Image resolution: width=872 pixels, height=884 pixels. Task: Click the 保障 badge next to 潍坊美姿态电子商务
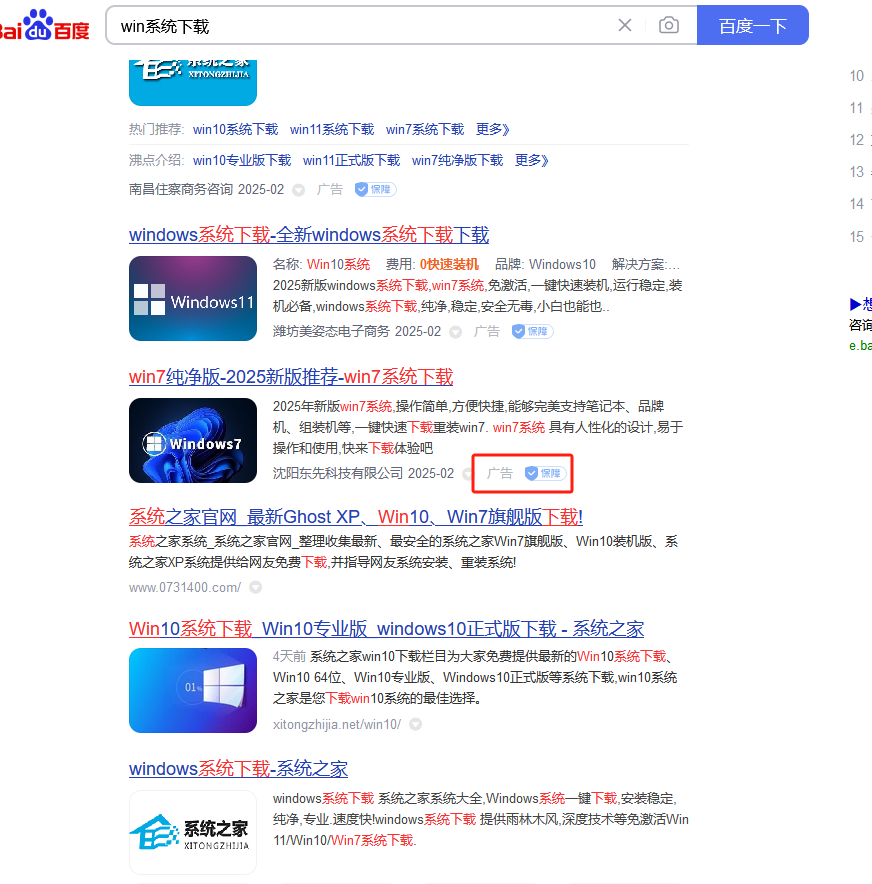tap(532, 332)
